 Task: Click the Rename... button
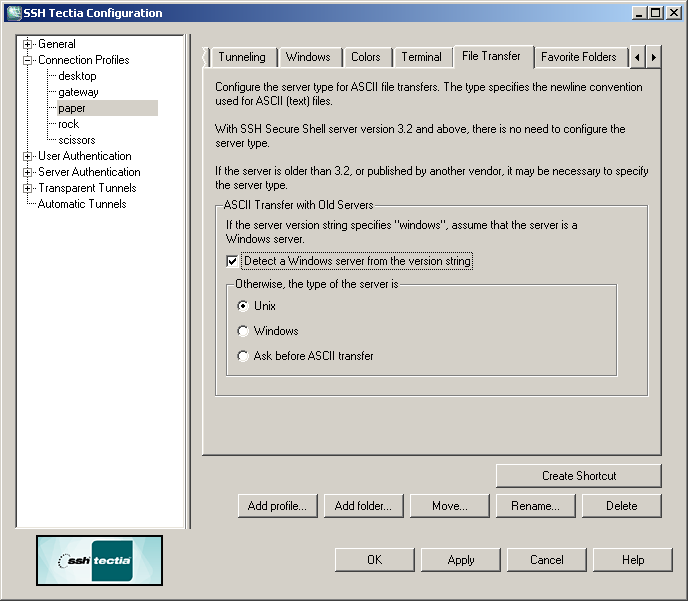click(535, 506)
